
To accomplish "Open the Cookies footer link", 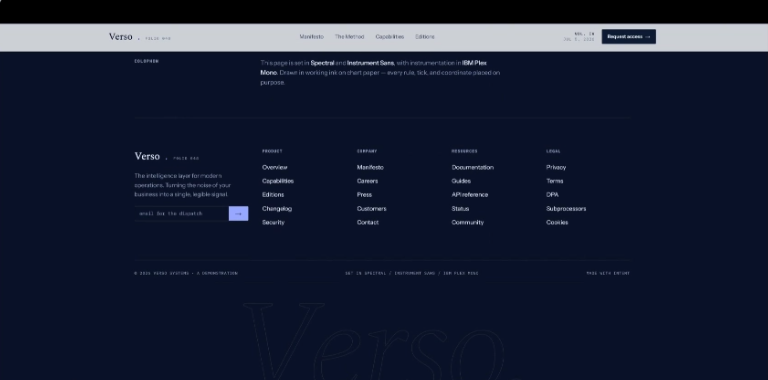I will [557, 222].
